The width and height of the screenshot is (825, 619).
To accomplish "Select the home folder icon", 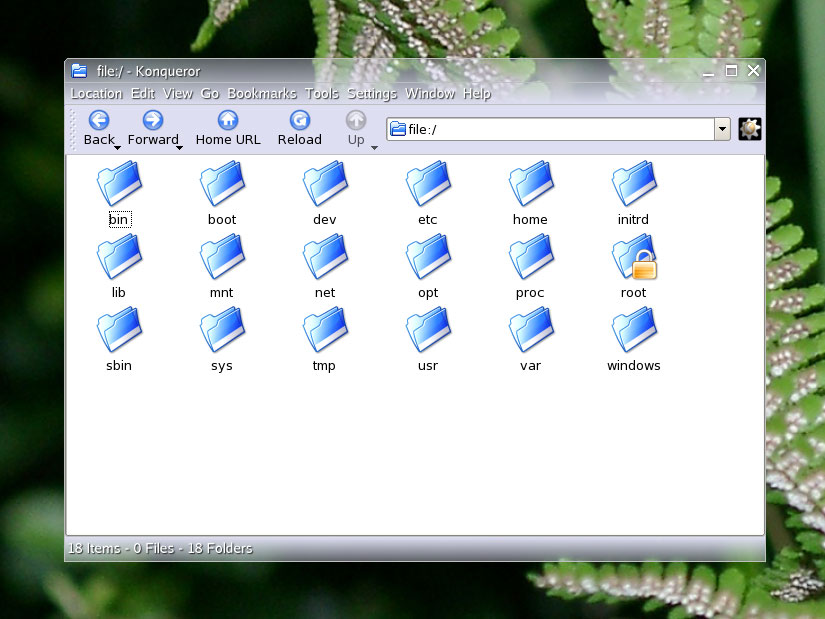I will 531,183.
